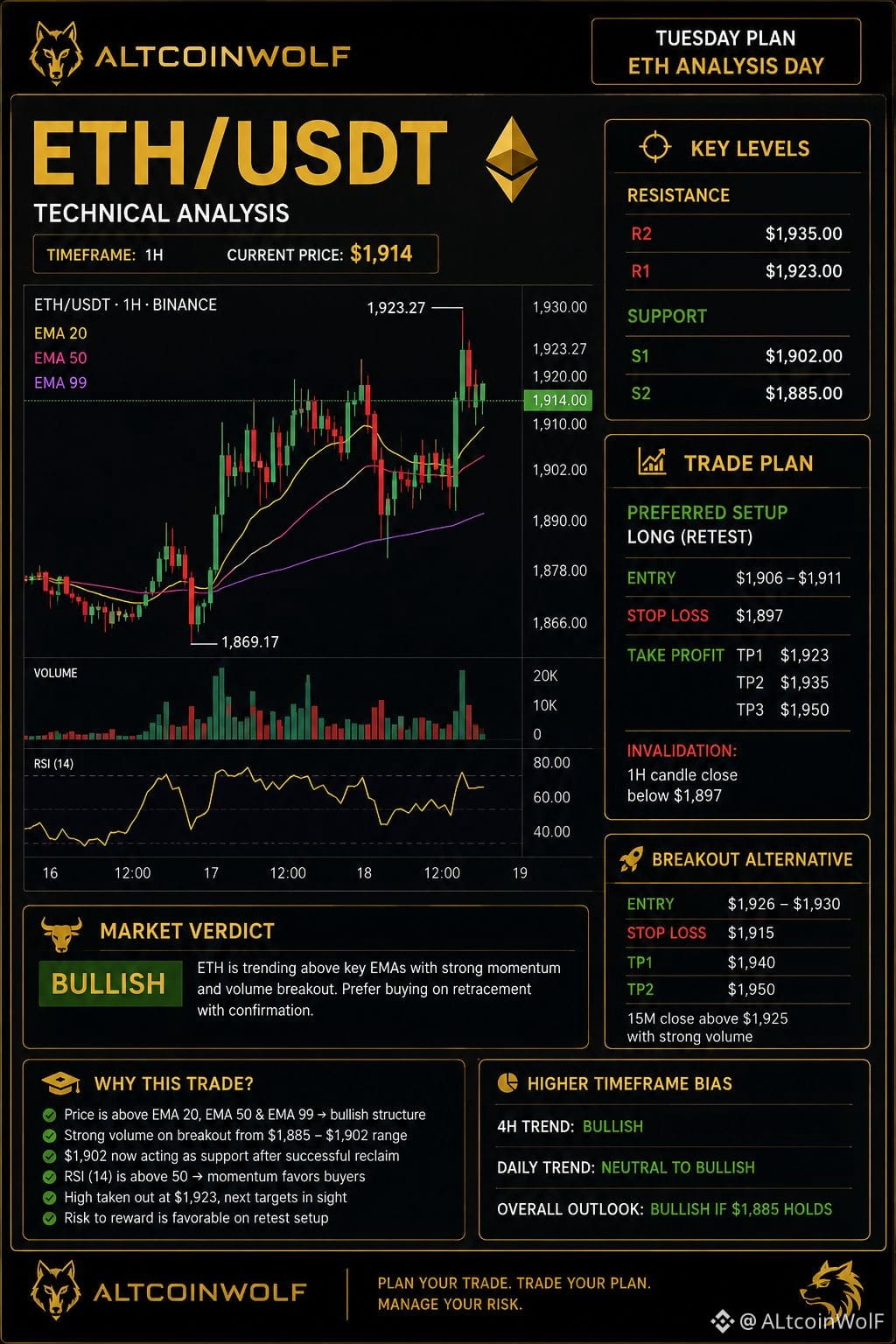The height and width of the screenshot is (1344, 896).
Task: Click the green check beside '$1,902 now acting as support'
Action: 50,1156
